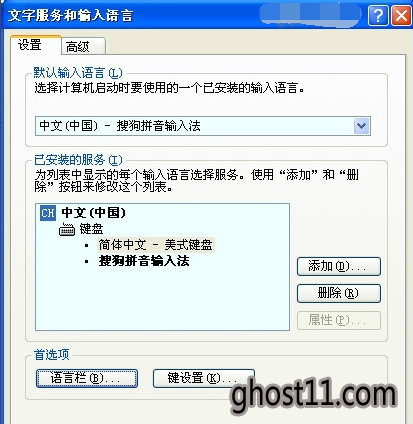The image size is (413, 424).
Task: Select the 键盘 tree node
Action: tap(91, 229)
